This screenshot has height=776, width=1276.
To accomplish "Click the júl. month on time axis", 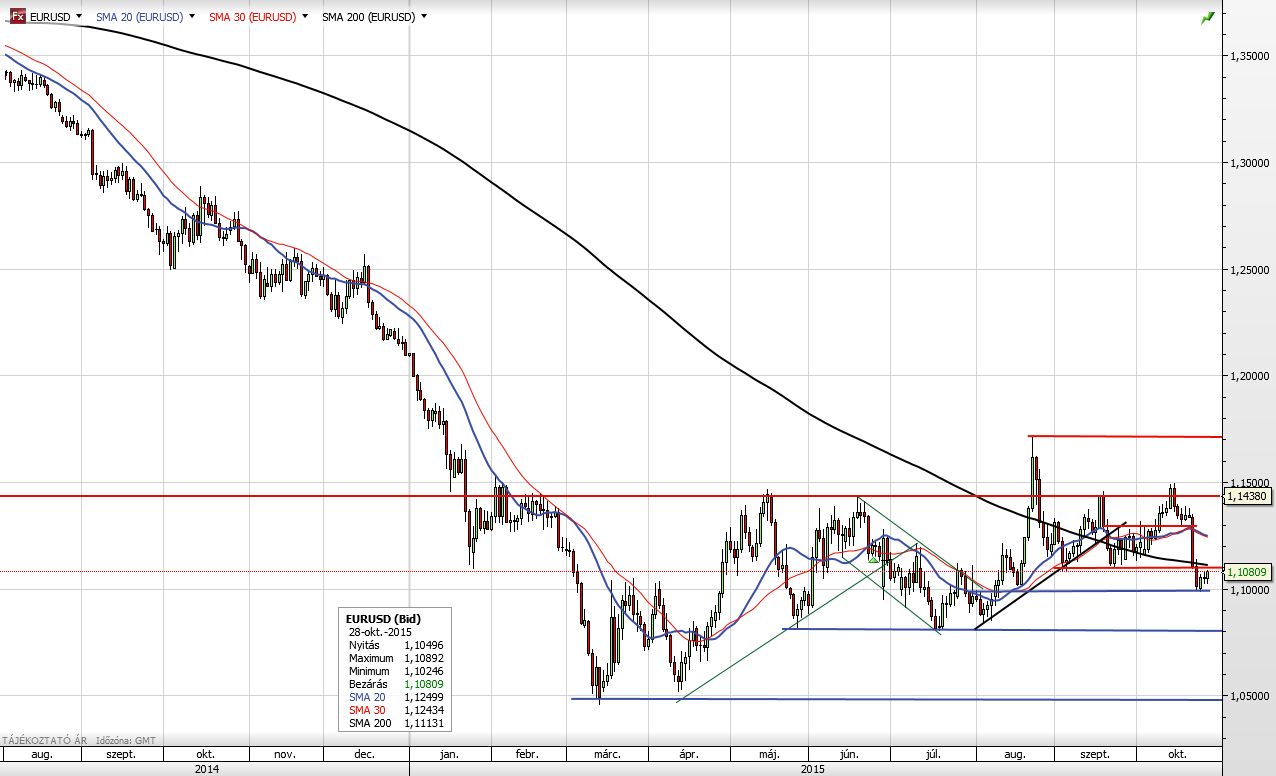I will 934,754.
